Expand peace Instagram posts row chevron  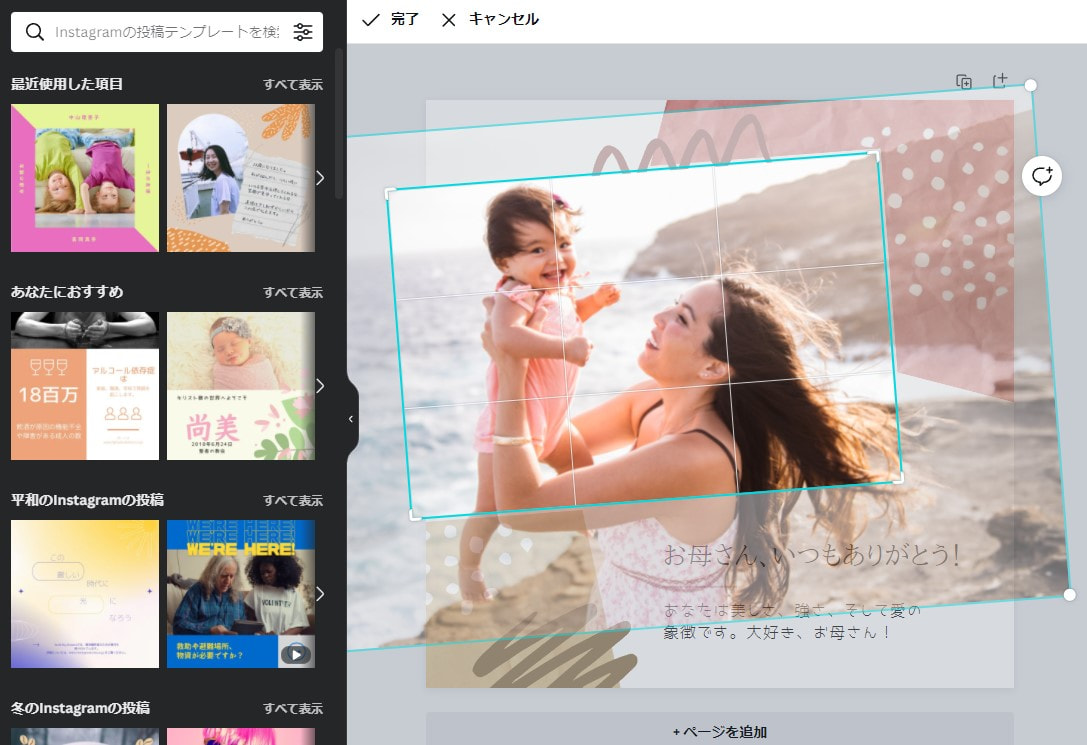[320, 594]
